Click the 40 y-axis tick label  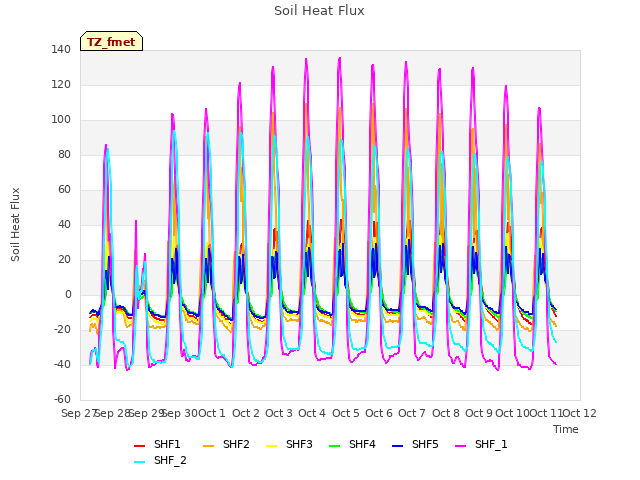[x=64, y=224]
